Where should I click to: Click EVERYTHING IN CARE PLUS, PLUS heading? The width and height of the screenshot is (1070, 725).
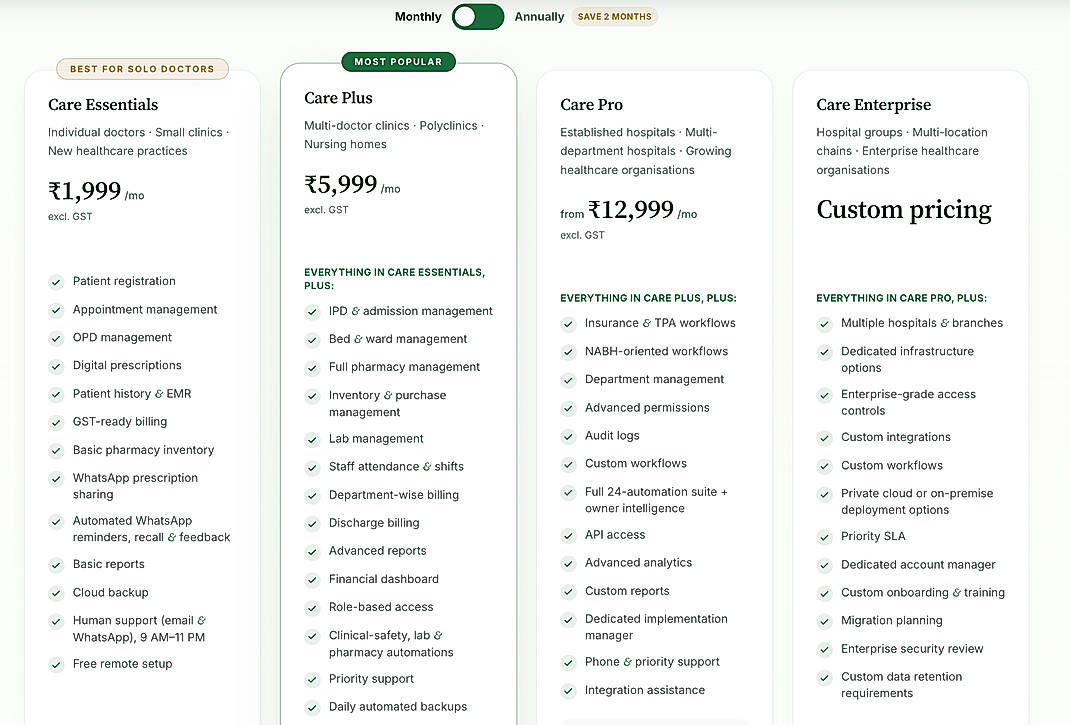648,298
